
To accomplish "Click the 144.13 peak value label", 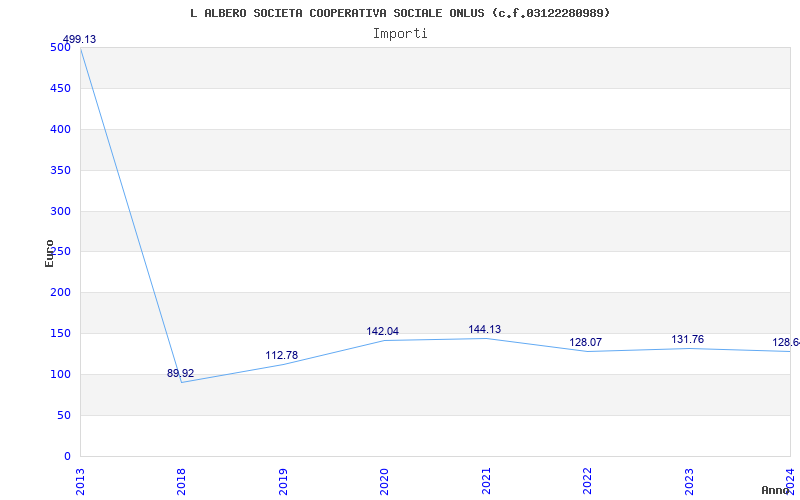I will 485,330.
